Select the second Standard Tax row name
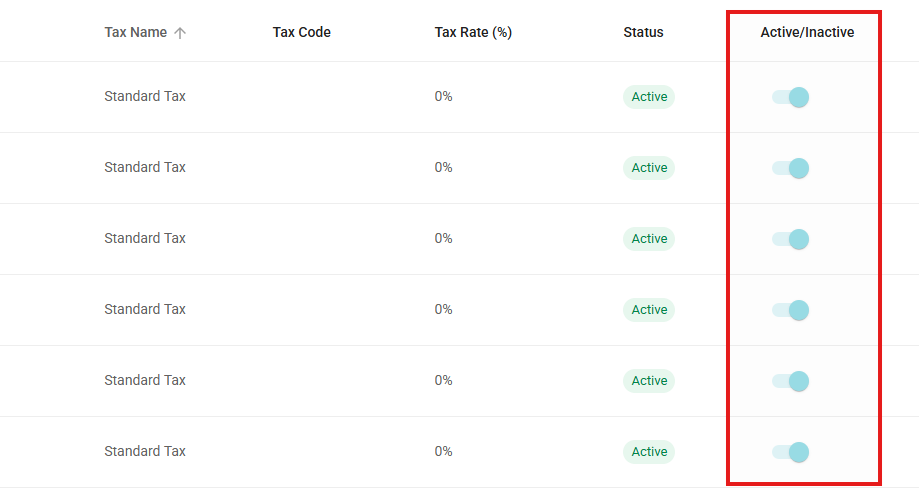This screenshot has height=490, width=919. pyautogui.click(x=145, y=167)
